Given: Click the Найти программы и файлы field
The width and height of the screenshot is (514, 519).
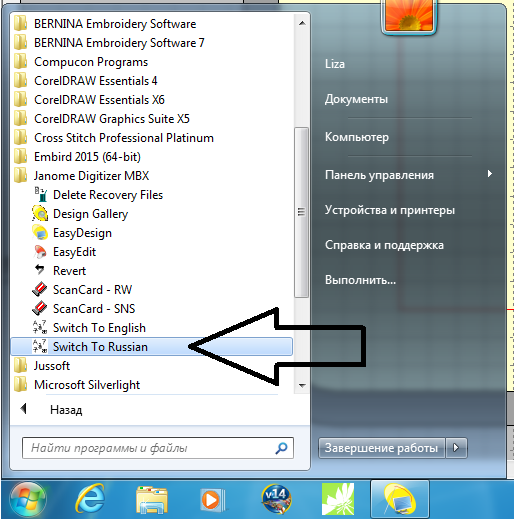Looking at the screenshot, I should tap(158, 448).
